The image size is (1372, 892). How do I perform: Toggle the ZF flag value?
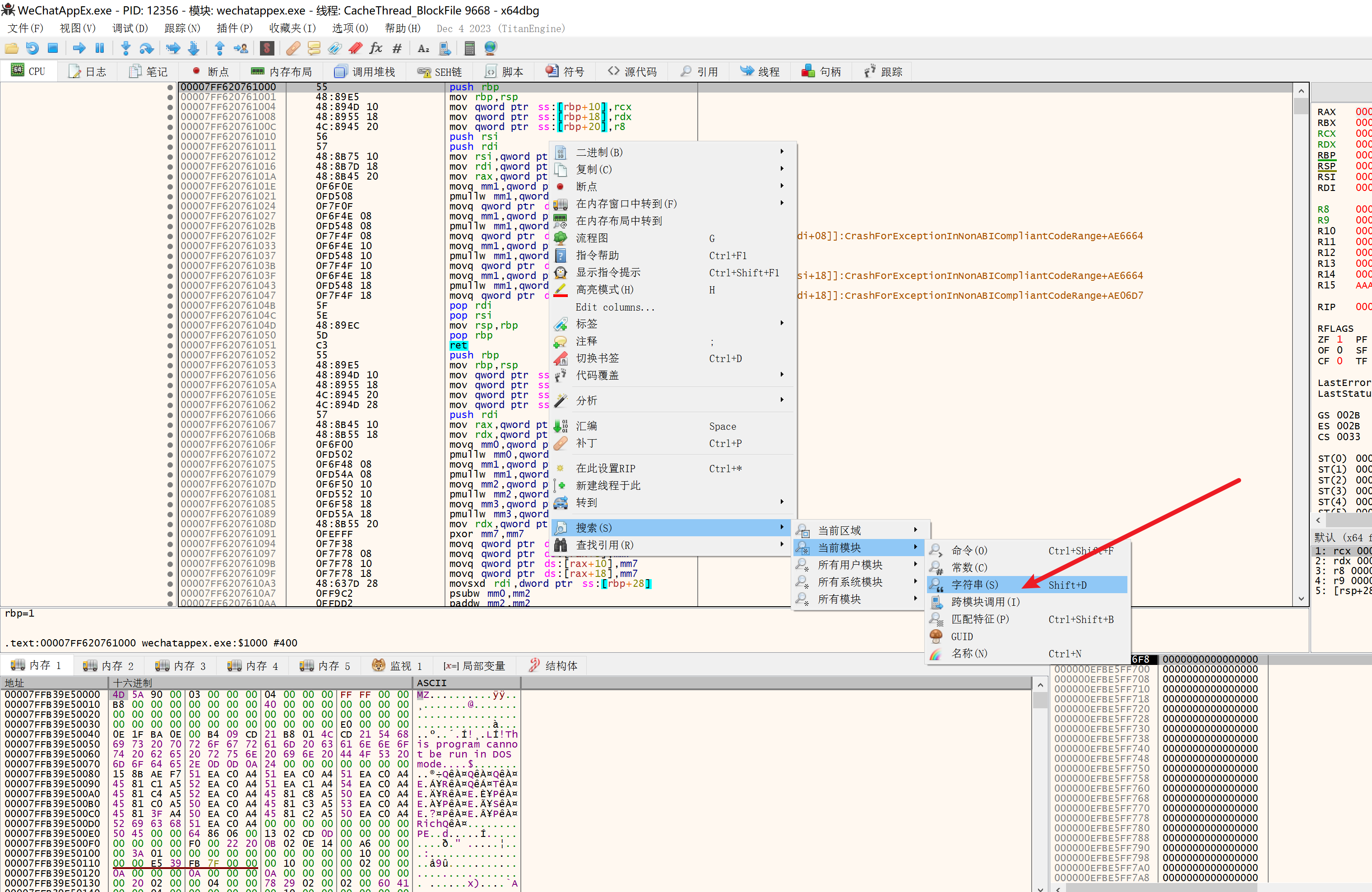click(1340, 339)
